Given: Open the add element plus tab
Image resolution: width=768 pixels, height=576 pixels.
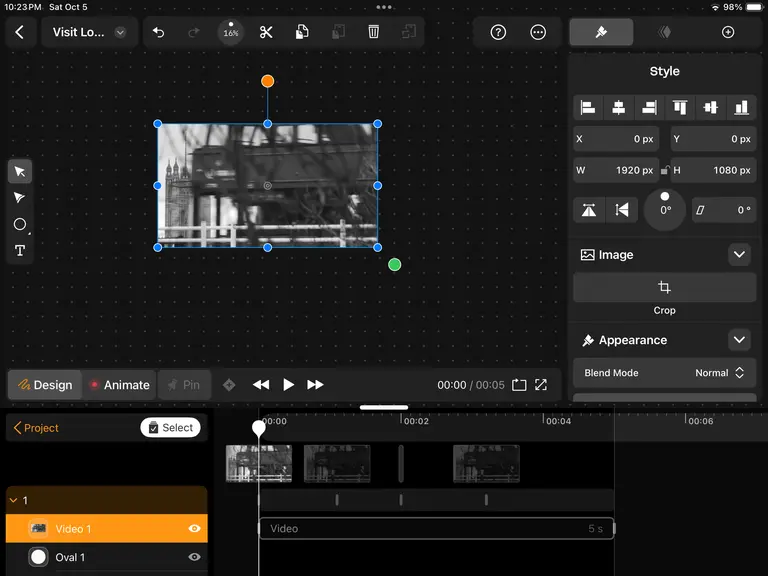Looking at the screenshot, I should pos(728,32).
